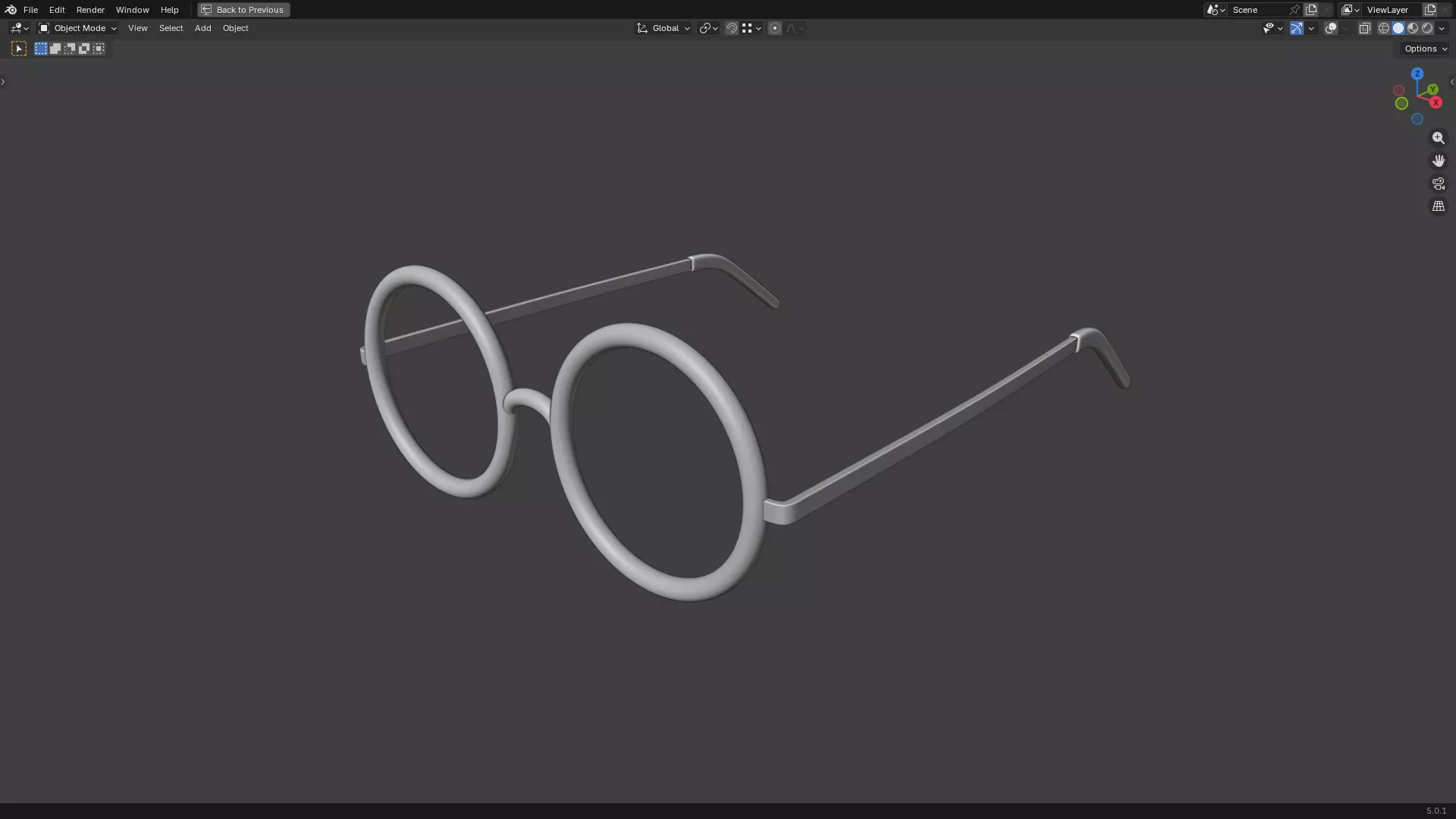The image size is (1456, 819).
Task: Switch to rendered viewport shading
Action: coord(1427,28)
